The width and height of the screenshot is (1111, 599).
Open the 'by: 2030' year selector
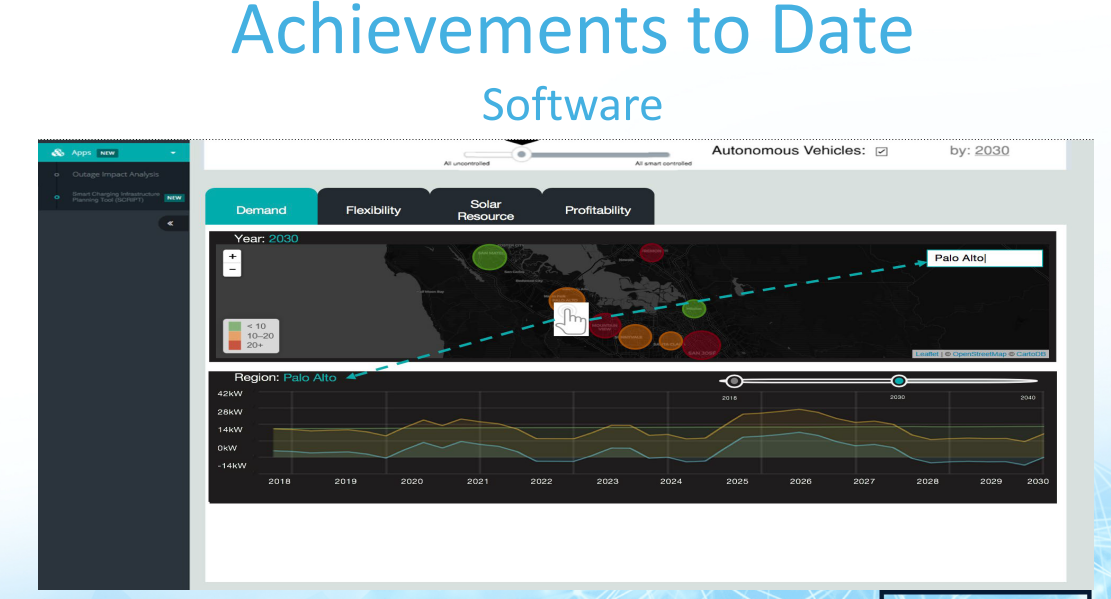991,150
